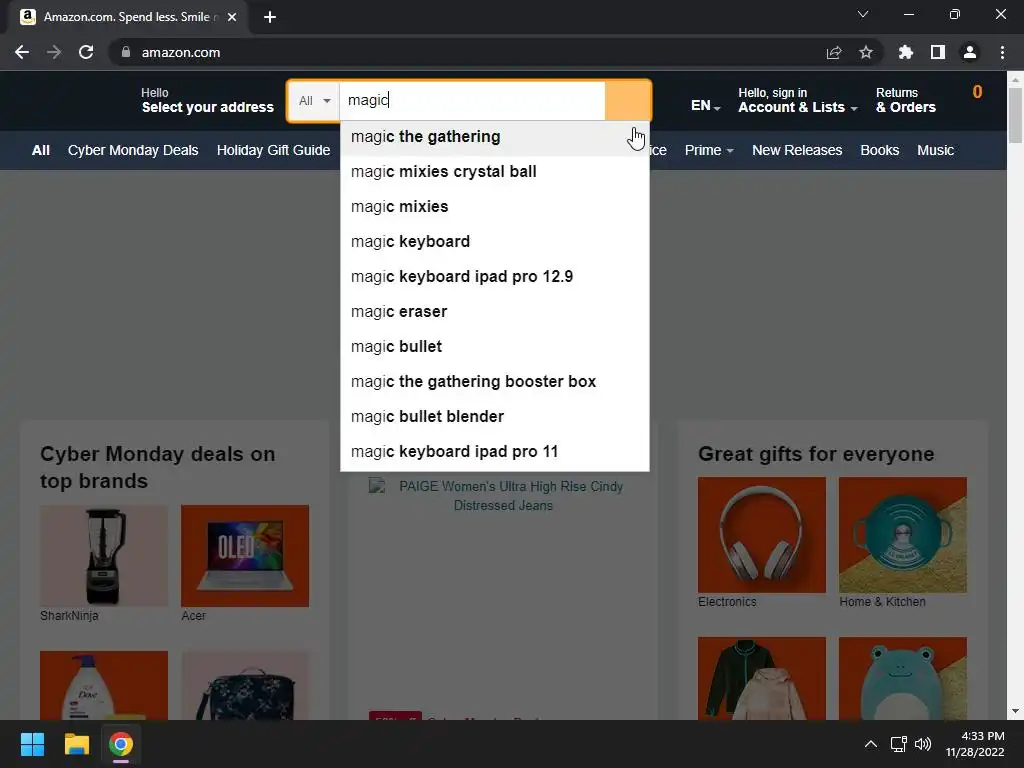Open Account & Lists dropdown
The width and height of the screenshot is (1024, 768).
pyautogui.click(x=797, y=101)
